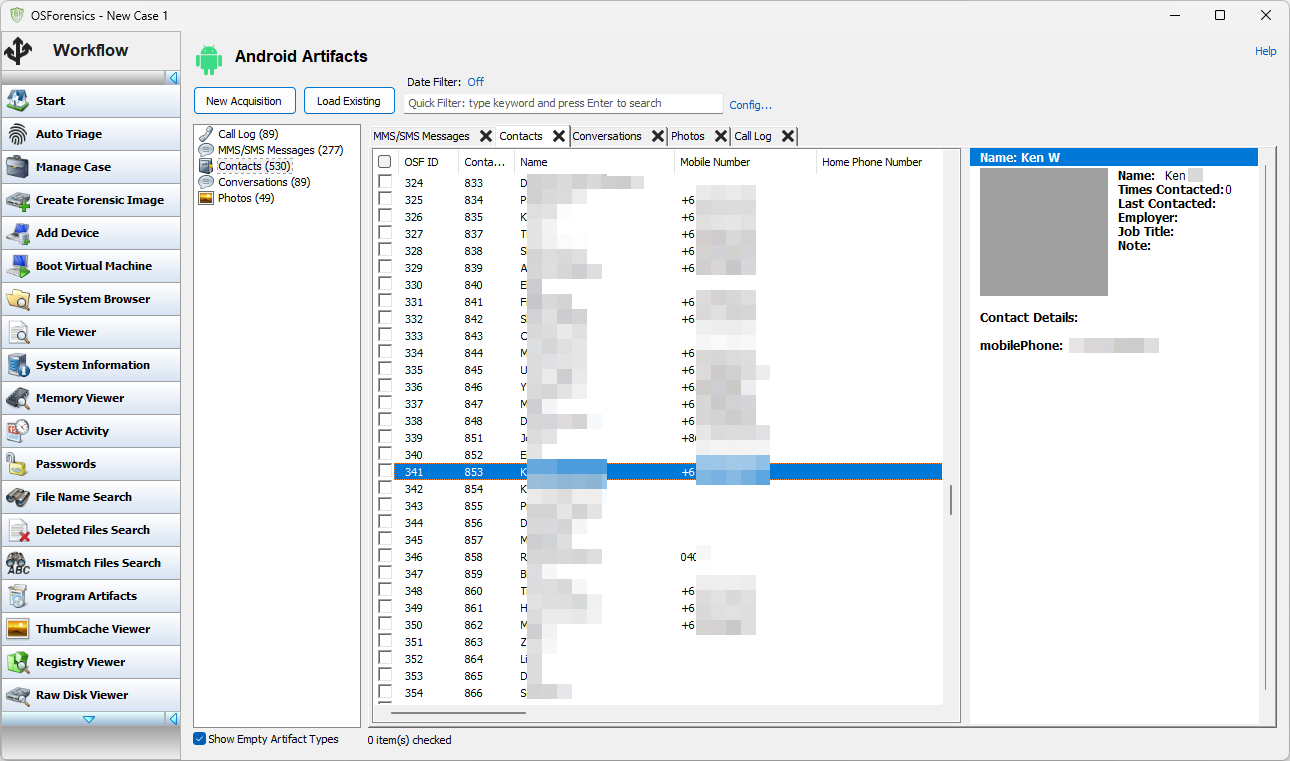This screenshot has width=1290, height=761.
Task: Check the box for OSF ID 324
Action: (x=385, y=182)
